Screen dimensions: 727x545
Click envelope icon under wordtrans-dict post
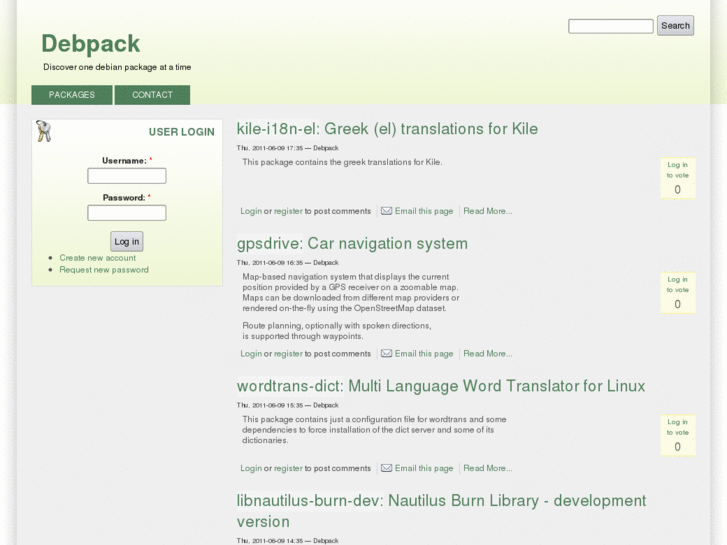pyautogui.click(x=386, y=468)
